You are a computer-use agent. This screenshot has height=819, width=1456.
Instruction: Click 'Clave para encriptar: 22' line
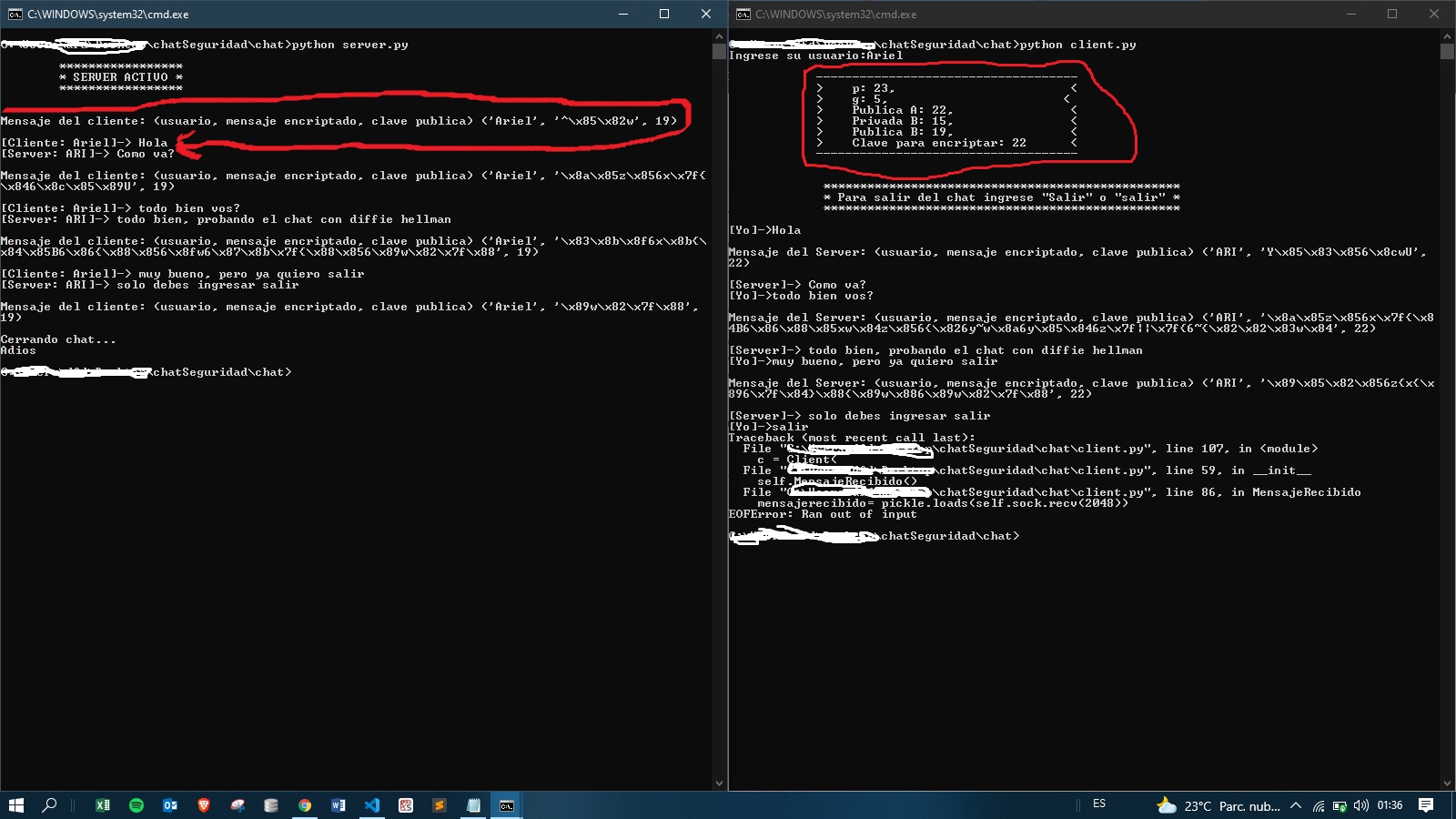click(x=939, y=143)
